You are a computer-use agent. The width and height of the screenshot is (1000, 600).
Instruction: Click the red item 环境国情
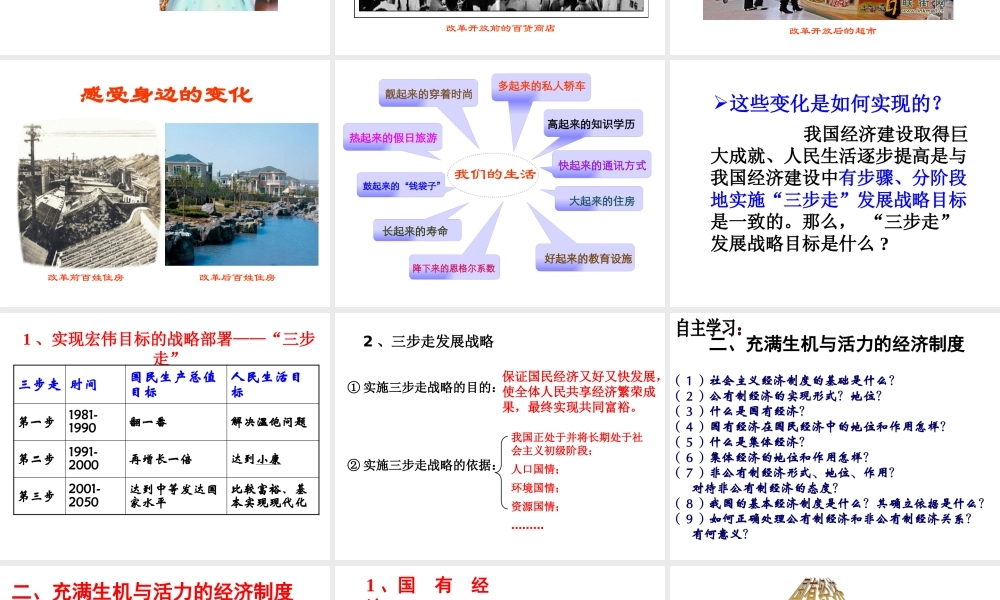(x=535, y=488)
